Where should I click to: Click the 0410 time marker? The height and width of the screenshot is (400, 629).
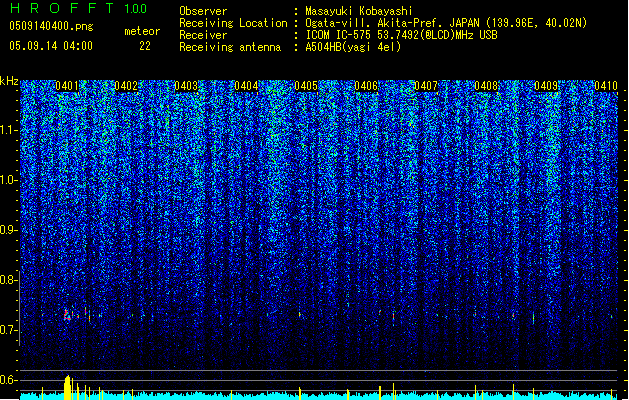tap(606, 86)
